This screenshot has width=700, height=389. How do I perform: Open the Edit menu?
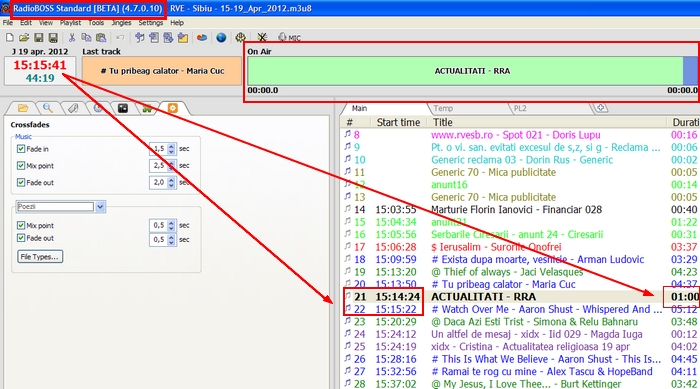pyautogui.click(x=25, y=23)
